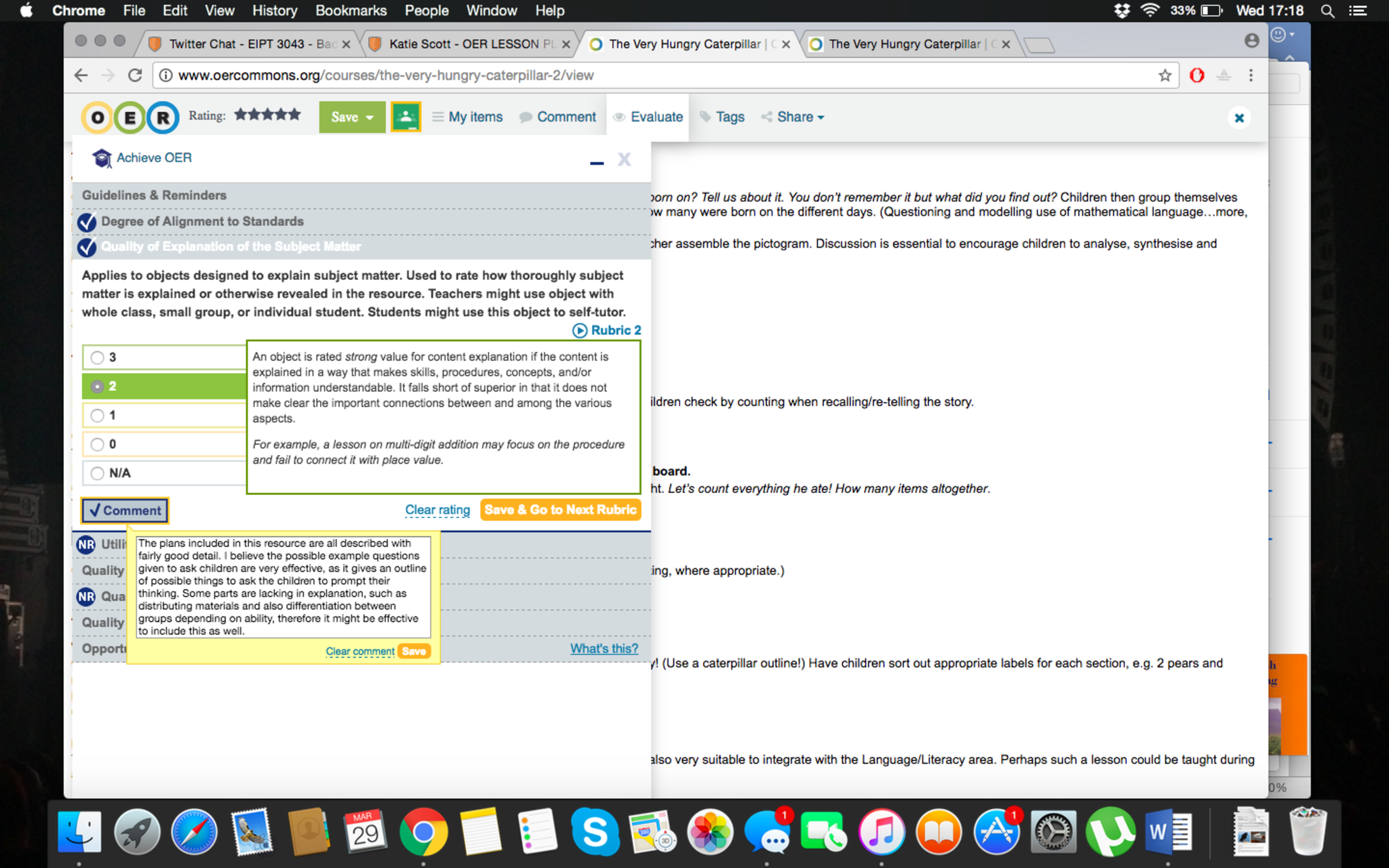Choose the N/A rating option
Viewport: 1389px width, 868px height.
pos(98,473)
